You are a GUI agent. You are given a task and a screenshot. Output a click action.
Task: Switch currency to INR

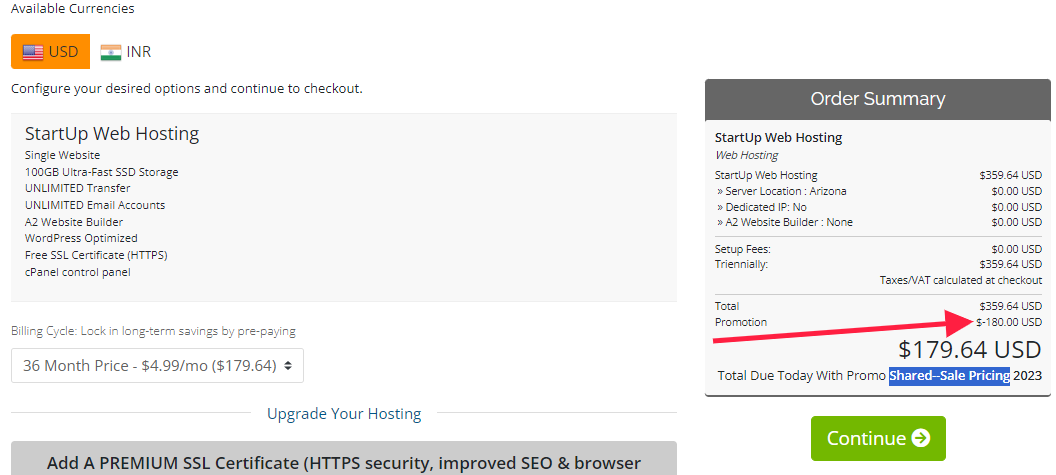click(126, 52)
